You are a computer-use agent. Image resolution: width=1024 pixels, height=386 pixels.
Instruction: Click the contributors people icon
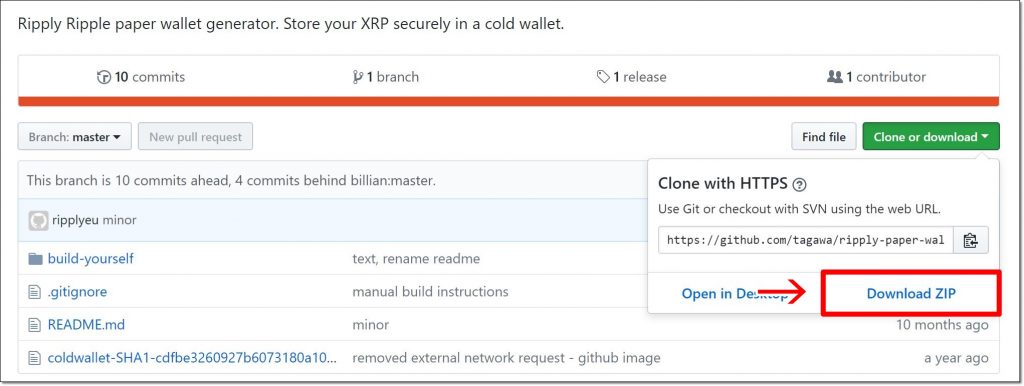tap(834, 77)
